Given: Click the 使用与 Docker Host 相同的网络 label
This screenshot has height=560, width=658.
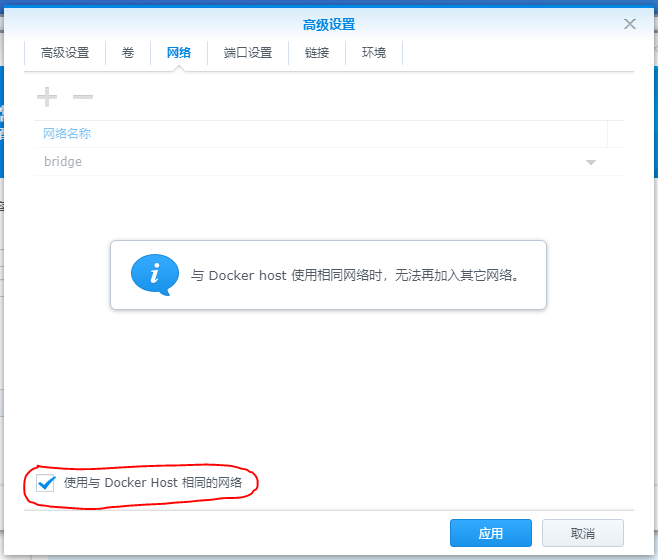Looking at the screenshot, I should (152, 483).
